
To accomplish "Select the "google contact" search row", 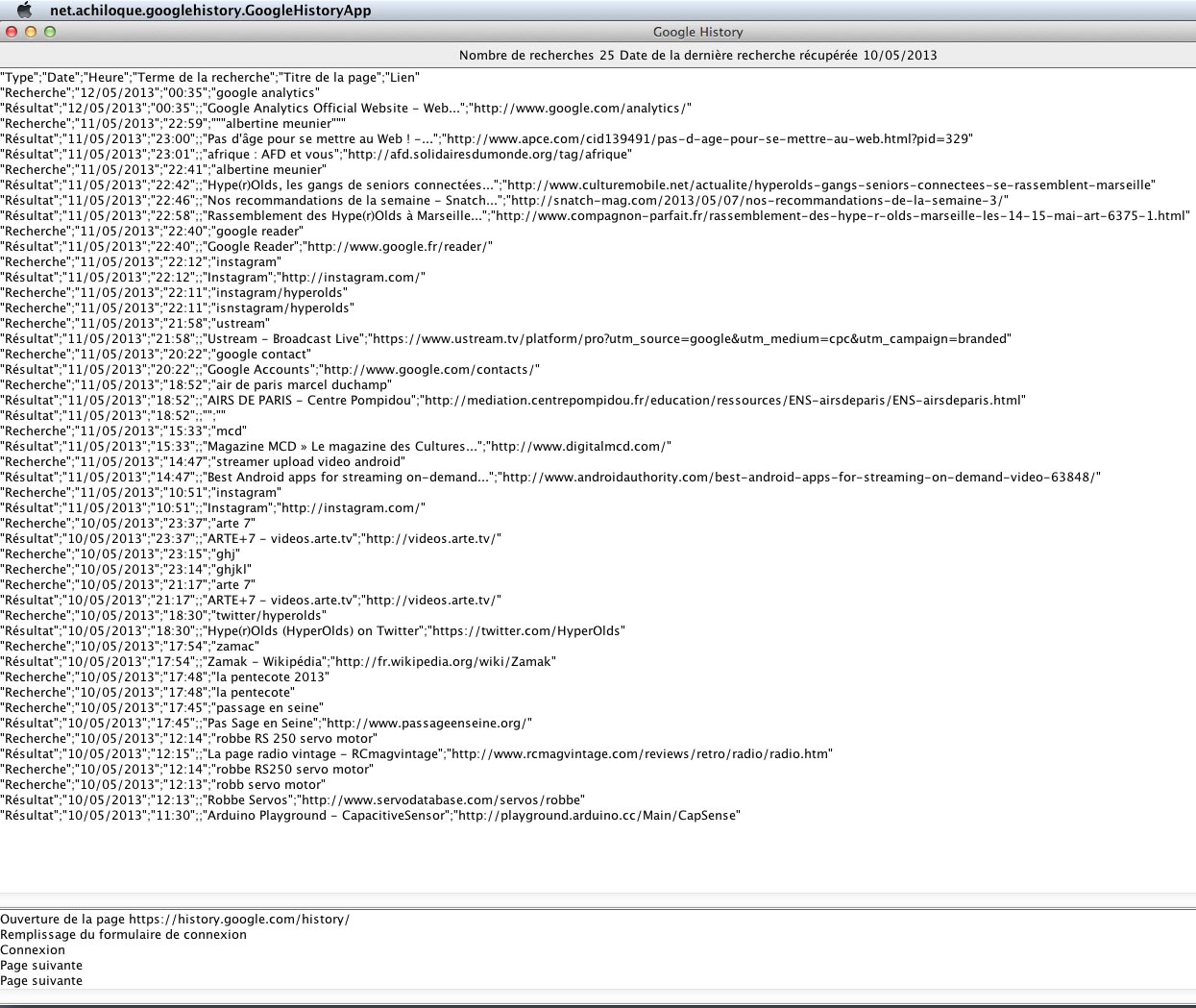I will coord(155,355).
